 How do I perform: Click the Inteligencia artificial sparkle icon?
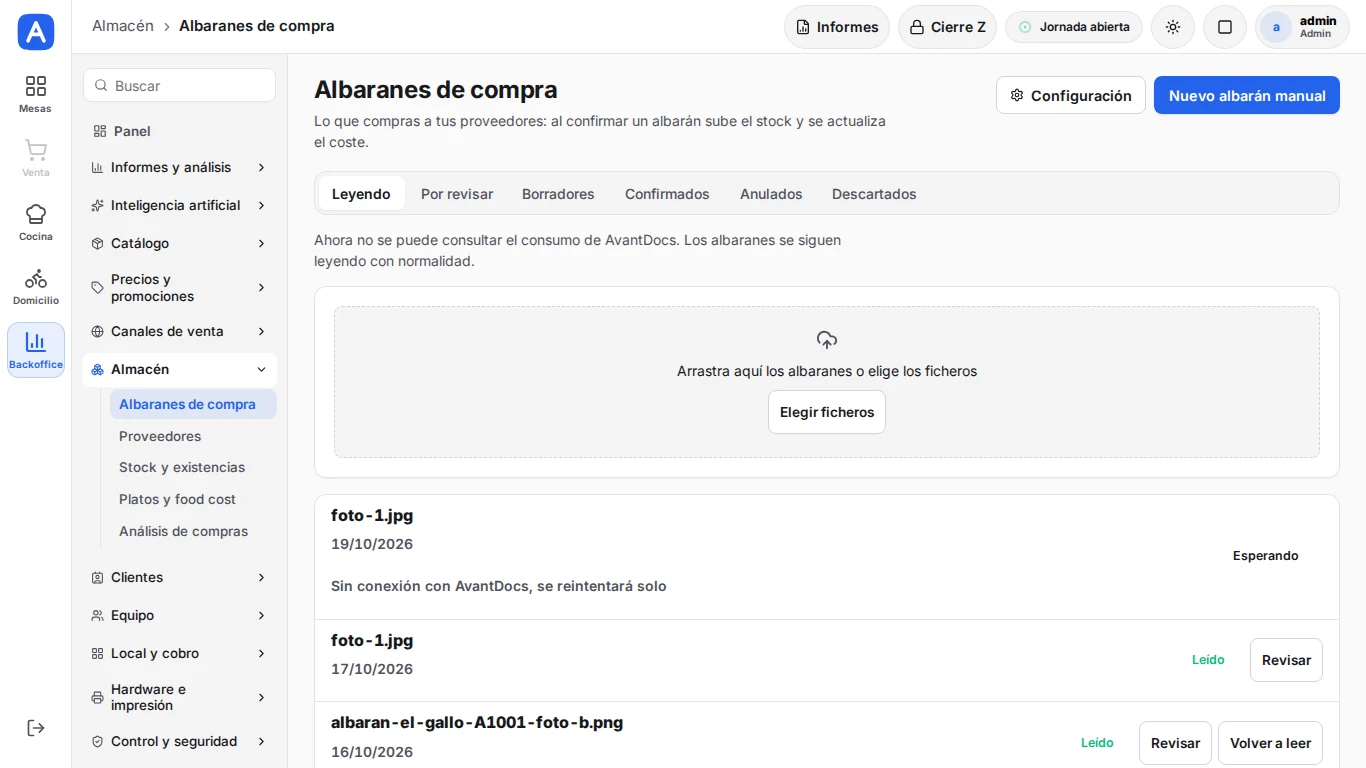click(x=97, y=205)
